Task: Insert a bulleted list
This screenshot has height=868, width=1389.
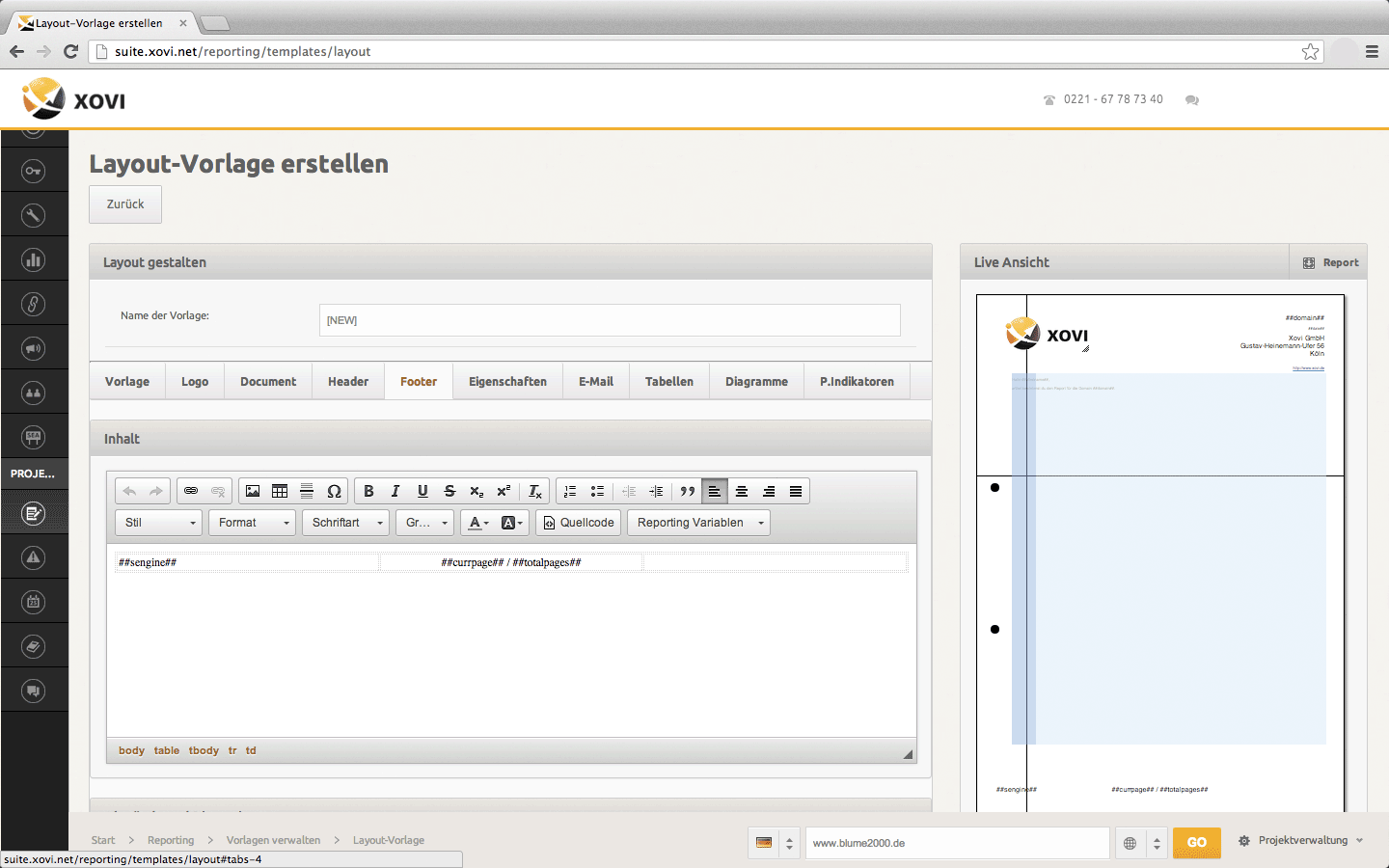Action: click(597, 491)
